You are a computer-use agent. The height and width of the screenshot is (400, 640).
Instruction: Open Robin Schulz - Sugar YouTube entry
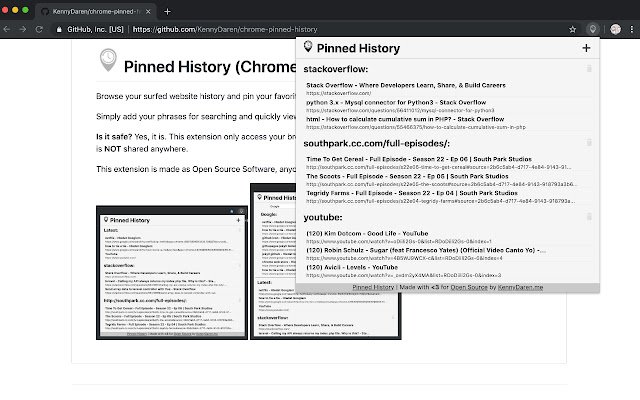click(426, 250)
